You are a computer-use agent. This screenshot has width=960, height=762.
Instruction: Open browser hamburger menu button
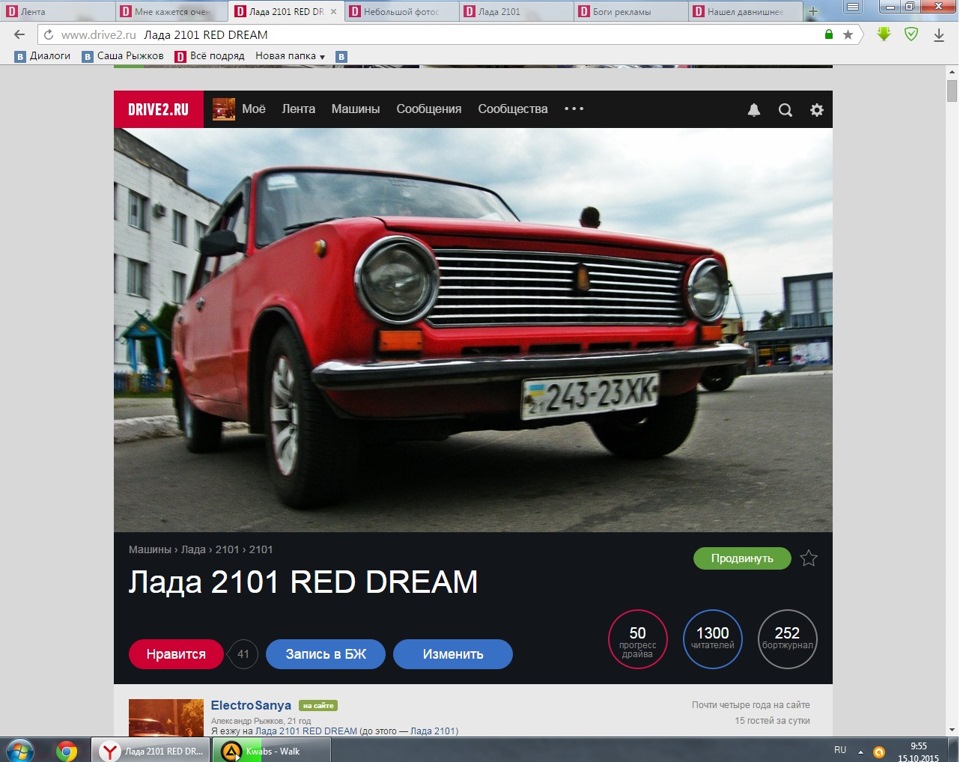click(x=853, y=7)
